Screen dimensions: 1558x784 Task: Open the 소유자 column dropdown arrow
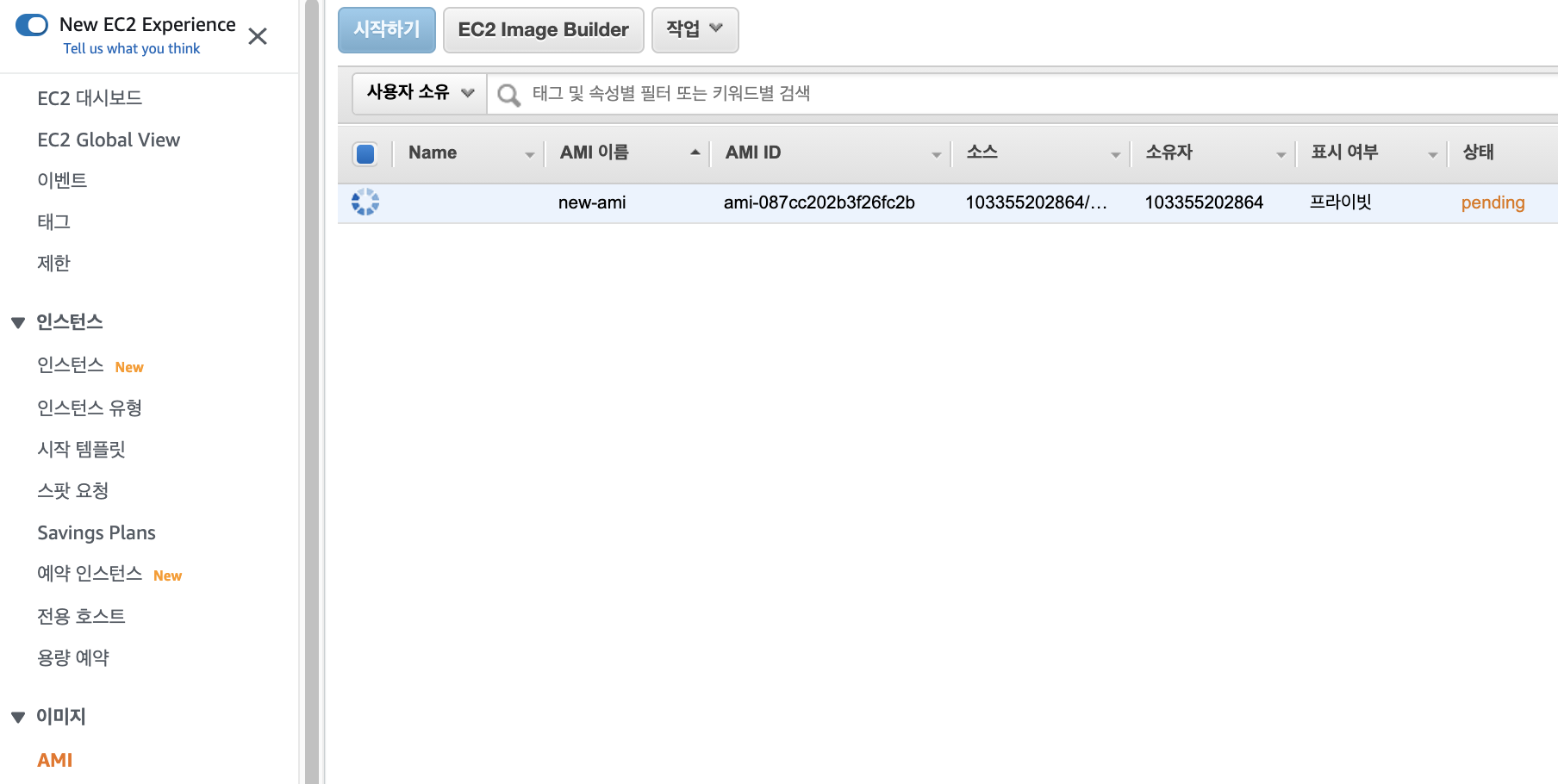[1281, 155]
